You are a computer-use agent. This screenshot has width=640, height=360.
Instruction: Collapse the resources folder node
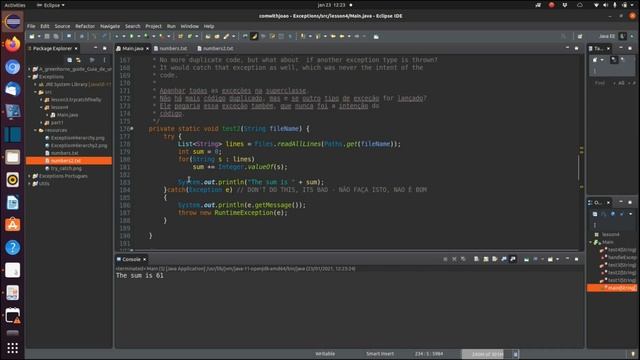(36, 130)
